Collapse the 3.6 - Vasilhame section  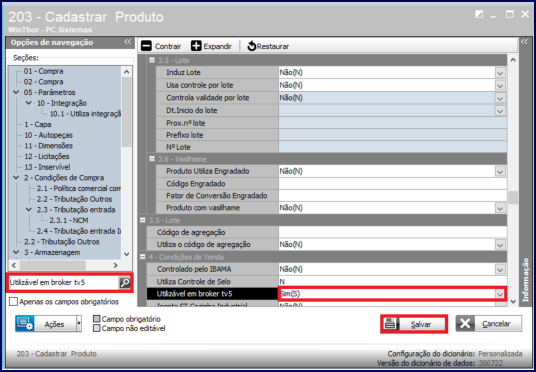click(x=152, y=159)
